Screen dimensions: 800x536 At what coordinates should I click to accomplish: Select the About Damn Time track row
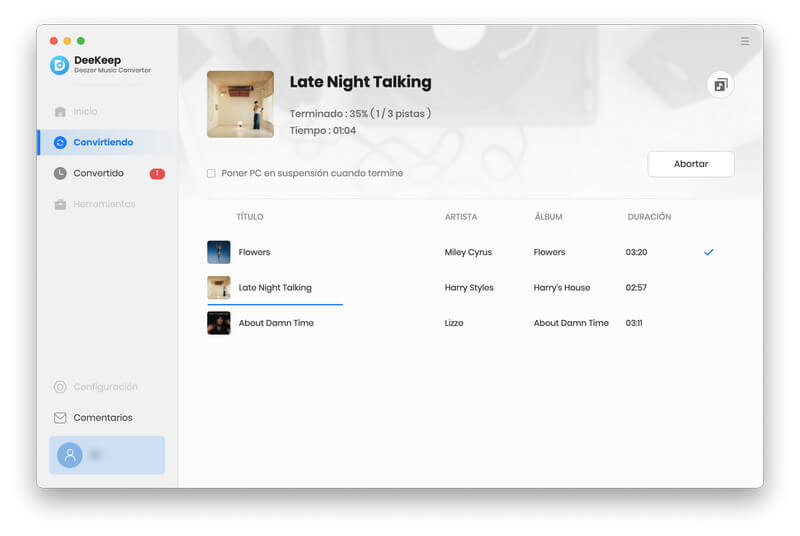460,323
